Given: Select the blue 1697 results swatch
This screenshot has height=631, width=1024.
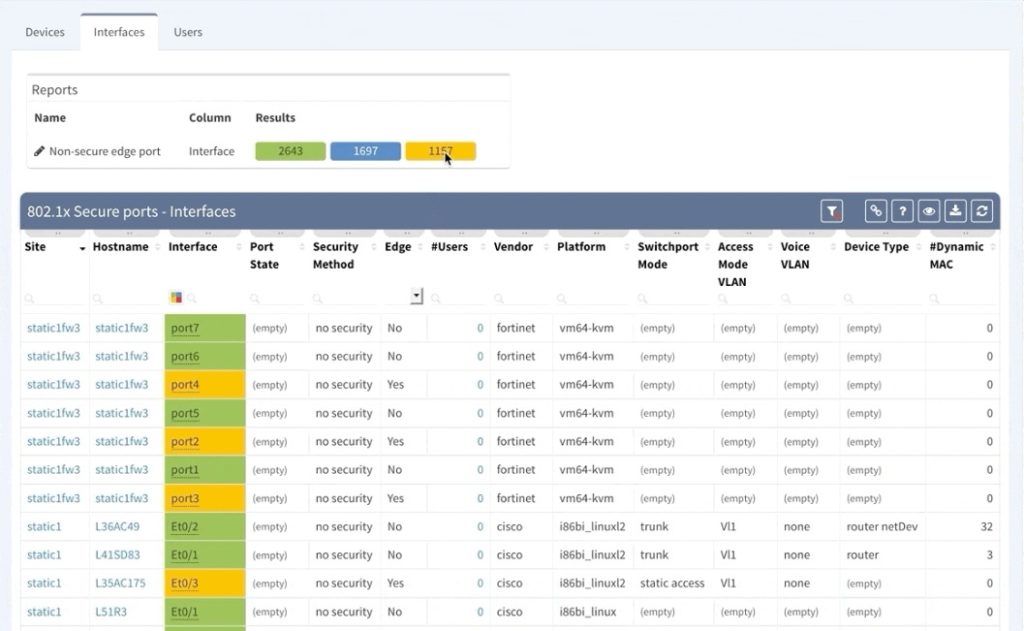Looking at the screenshot, I should pos(365,152).
